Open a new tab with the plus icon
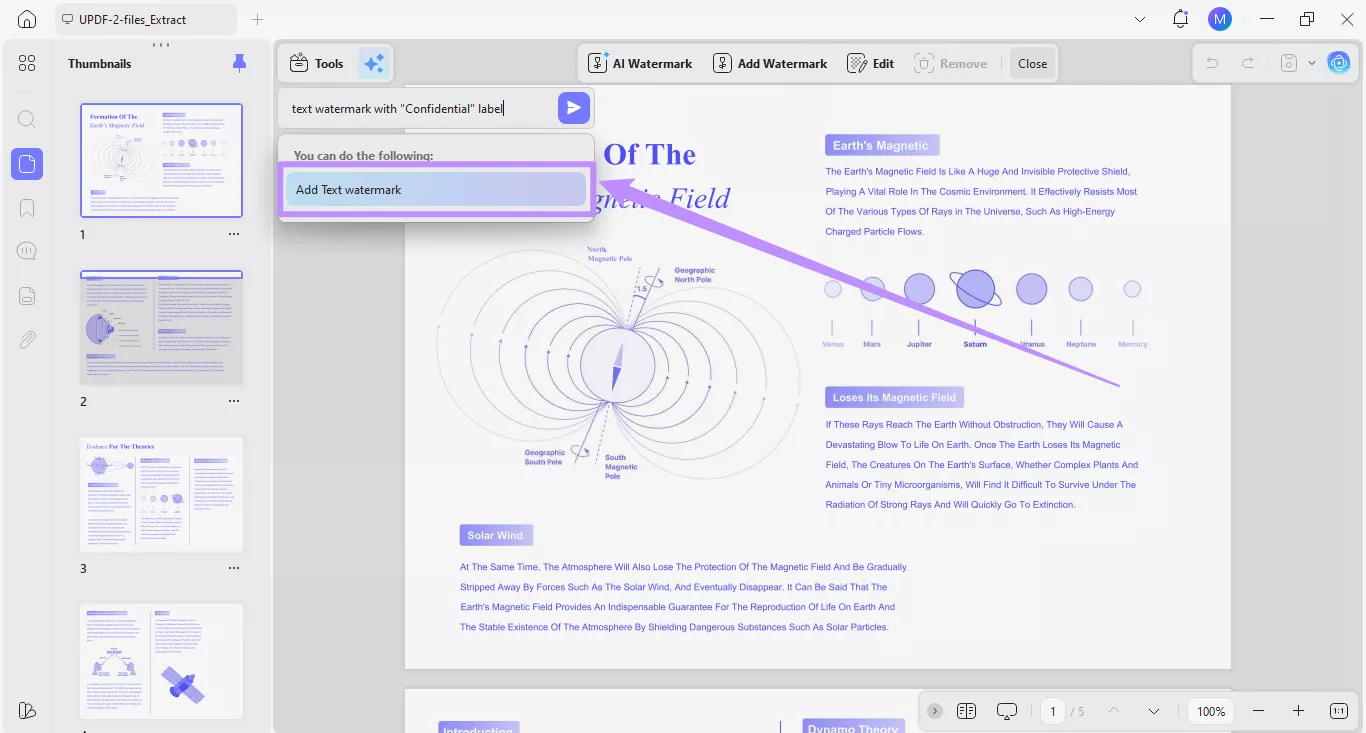The image size is (1366, 733). click(258, 19)
